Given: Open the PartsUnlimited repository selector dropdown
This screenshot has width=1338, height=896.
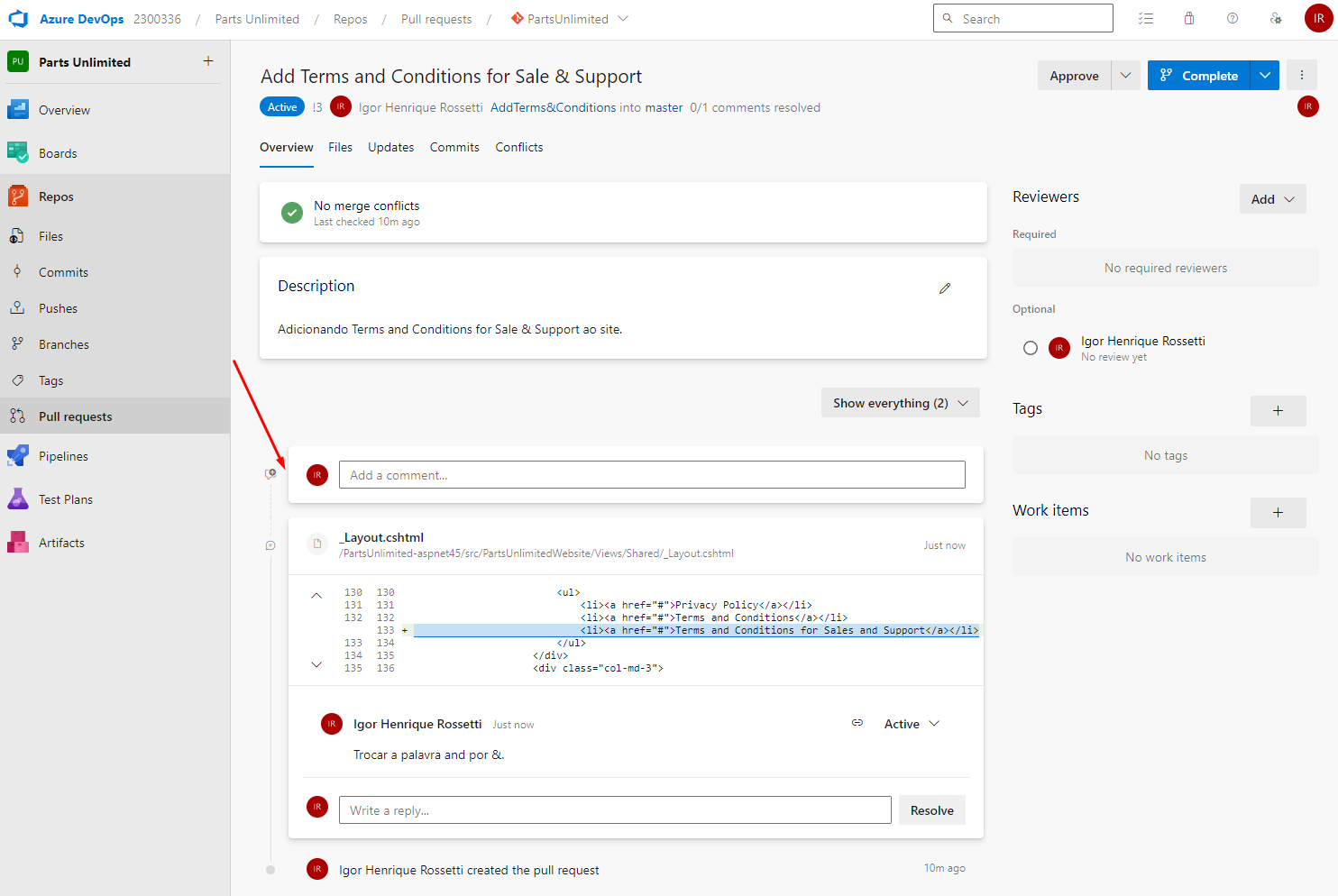Looking at the screenshot, I should click(570, 19).
